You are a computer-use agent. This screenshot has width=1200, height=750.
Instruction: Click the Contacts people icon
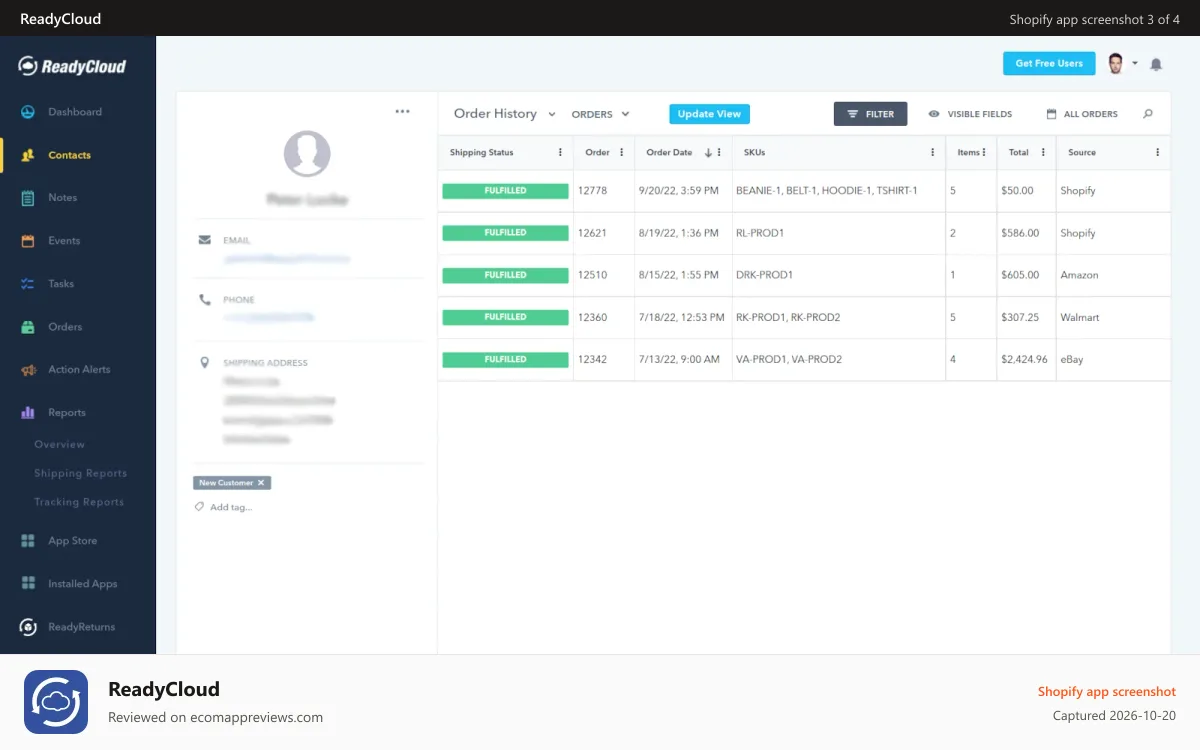(28, 155)
